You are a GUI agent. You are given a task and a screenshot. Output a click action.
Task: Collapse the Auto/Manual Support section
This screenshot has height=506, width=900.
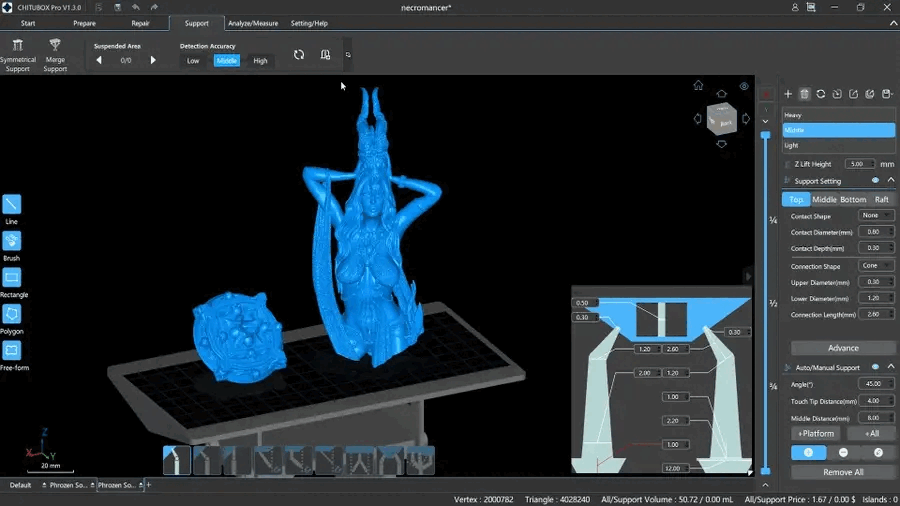(890, 367)
